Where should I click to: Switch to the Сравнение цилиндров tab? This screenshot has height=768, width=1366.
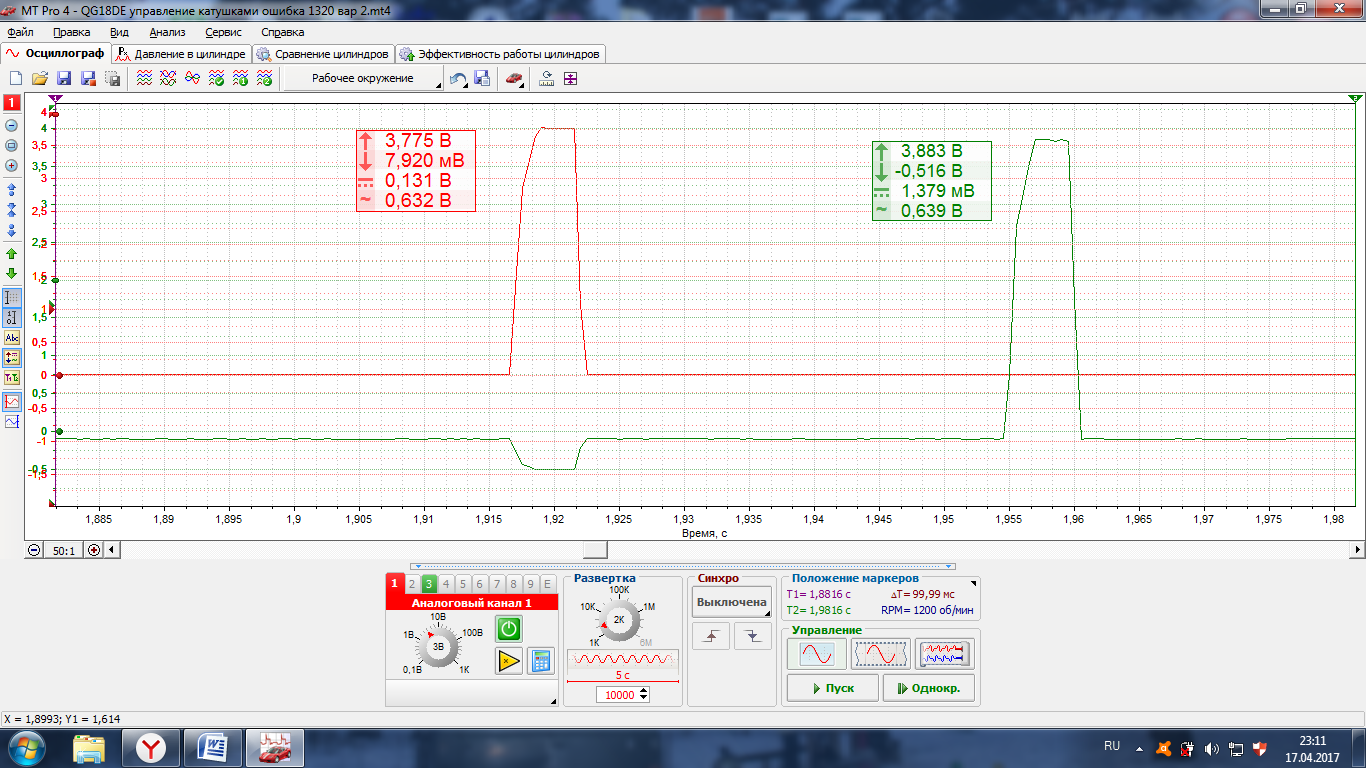click(322, 54)
